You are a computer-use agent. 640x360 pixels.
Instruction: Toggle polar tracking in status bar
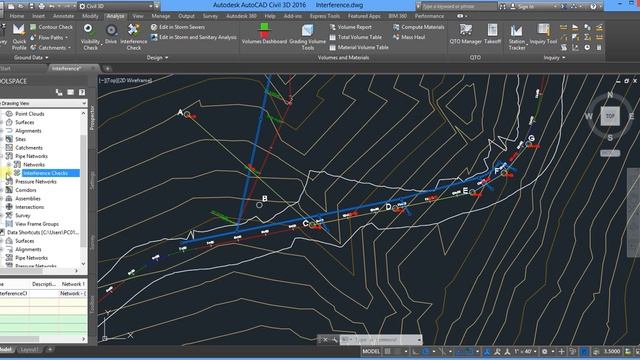426,351
